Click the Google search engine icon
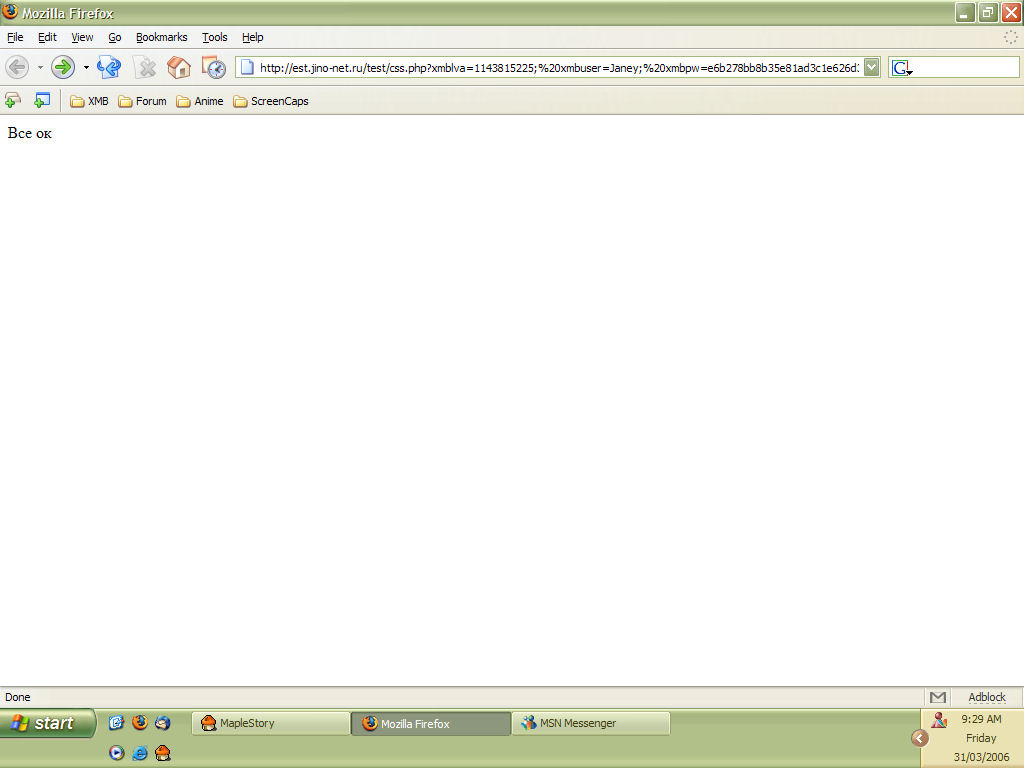The width and height of the screenshot is (1024, 768). click(x=902, y=68)
